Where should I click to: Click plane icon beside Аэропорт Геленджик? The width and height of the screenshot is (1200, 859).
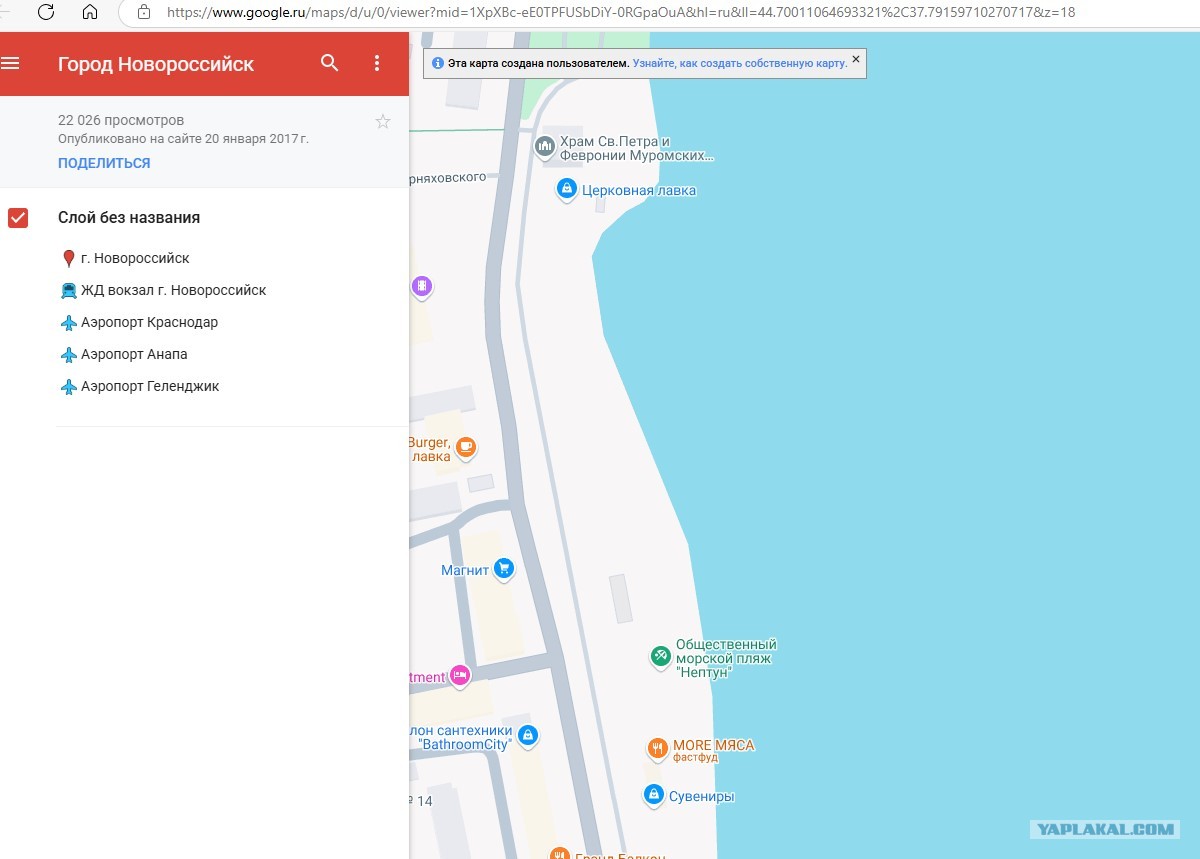(x=68, y=387)
